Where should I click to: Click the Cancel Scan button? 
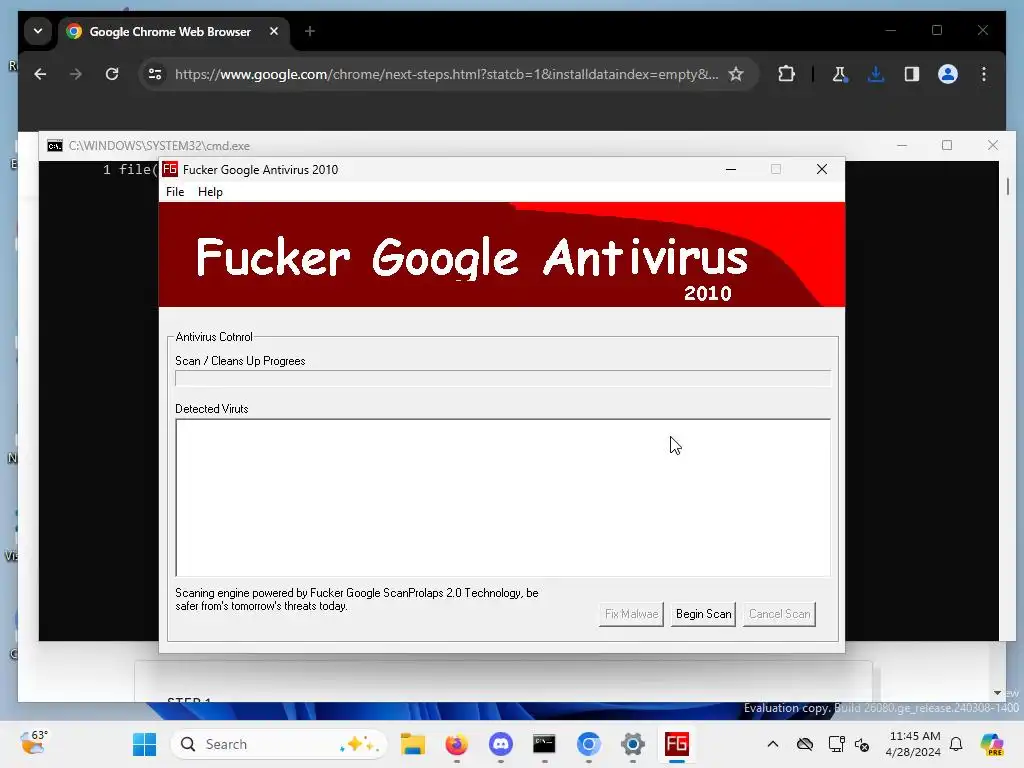tap(779, 614)
